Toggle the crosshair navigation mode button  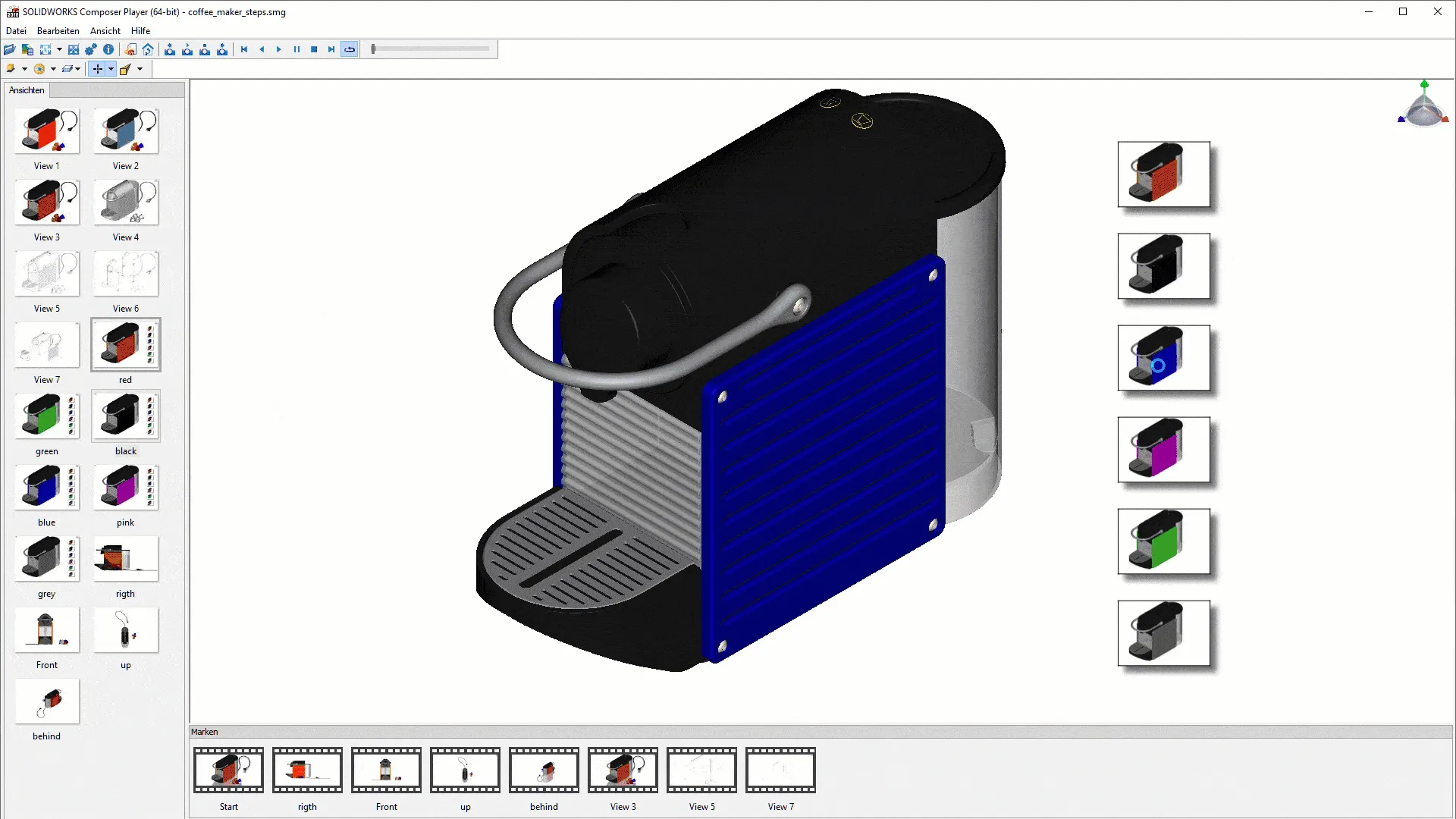[x=97, y=69]
